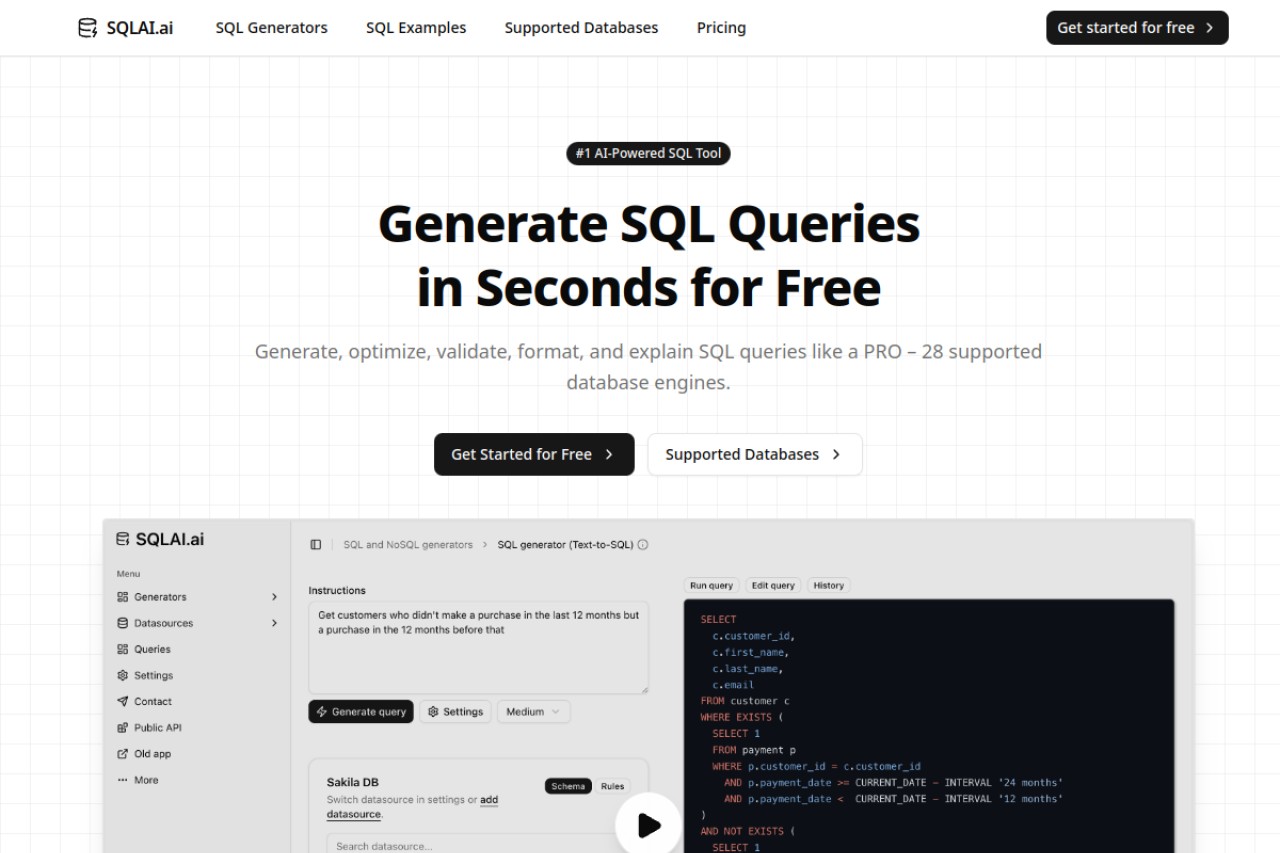Viewport: 1280px width, 853px height.
Task: Click the Run query tab
Action: (x=712, y=585)
